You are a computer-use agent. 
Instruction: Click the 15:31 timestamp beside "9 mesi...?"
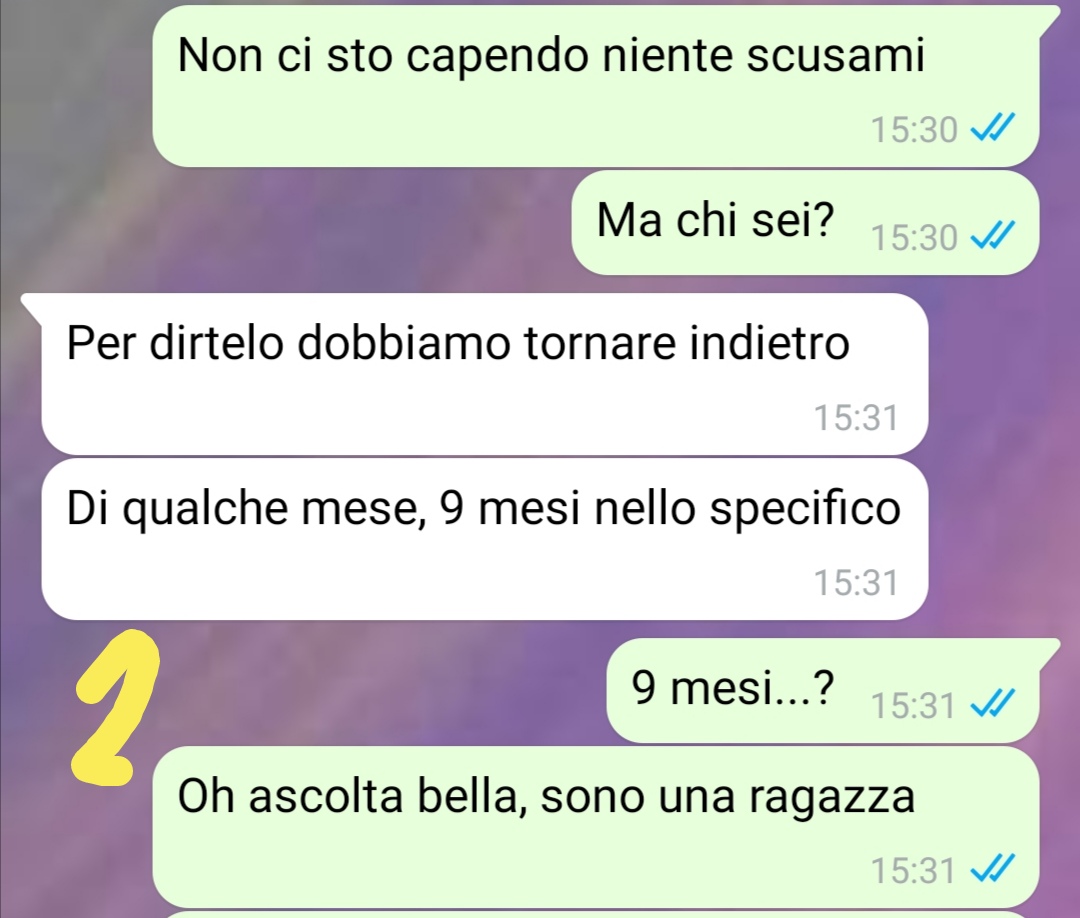(x=913, y=706)
